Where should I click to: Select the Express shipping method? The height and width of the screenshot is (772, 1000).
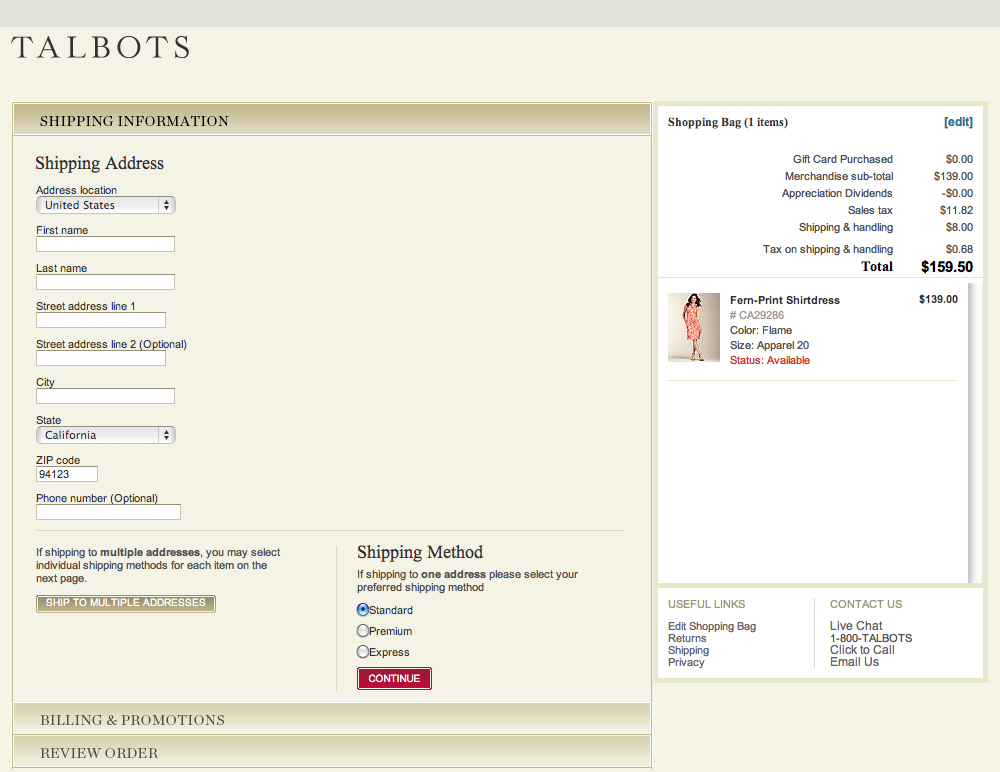tap(362, 651)
